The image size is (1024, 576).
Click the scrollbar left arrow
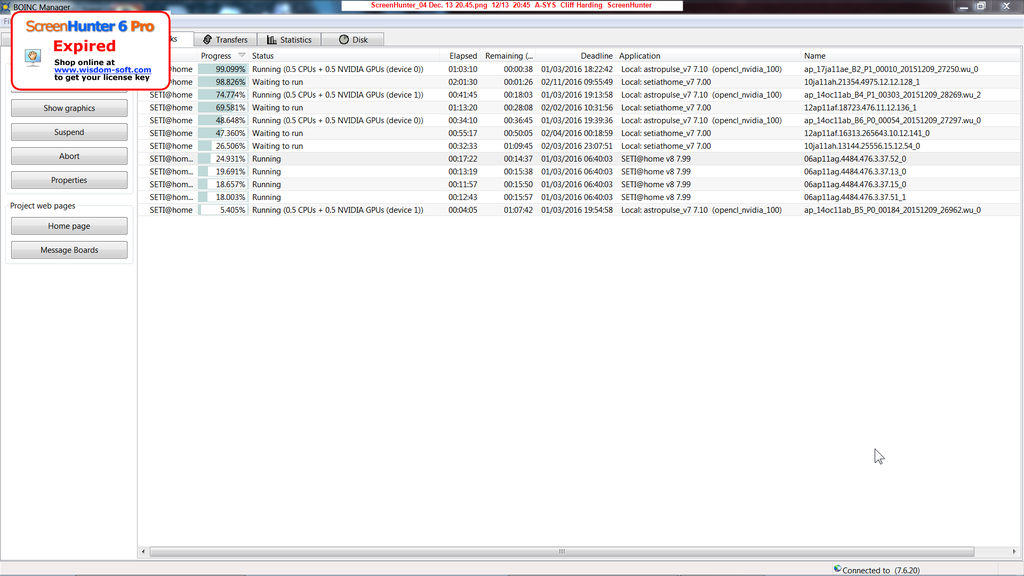tap(143, 552)
